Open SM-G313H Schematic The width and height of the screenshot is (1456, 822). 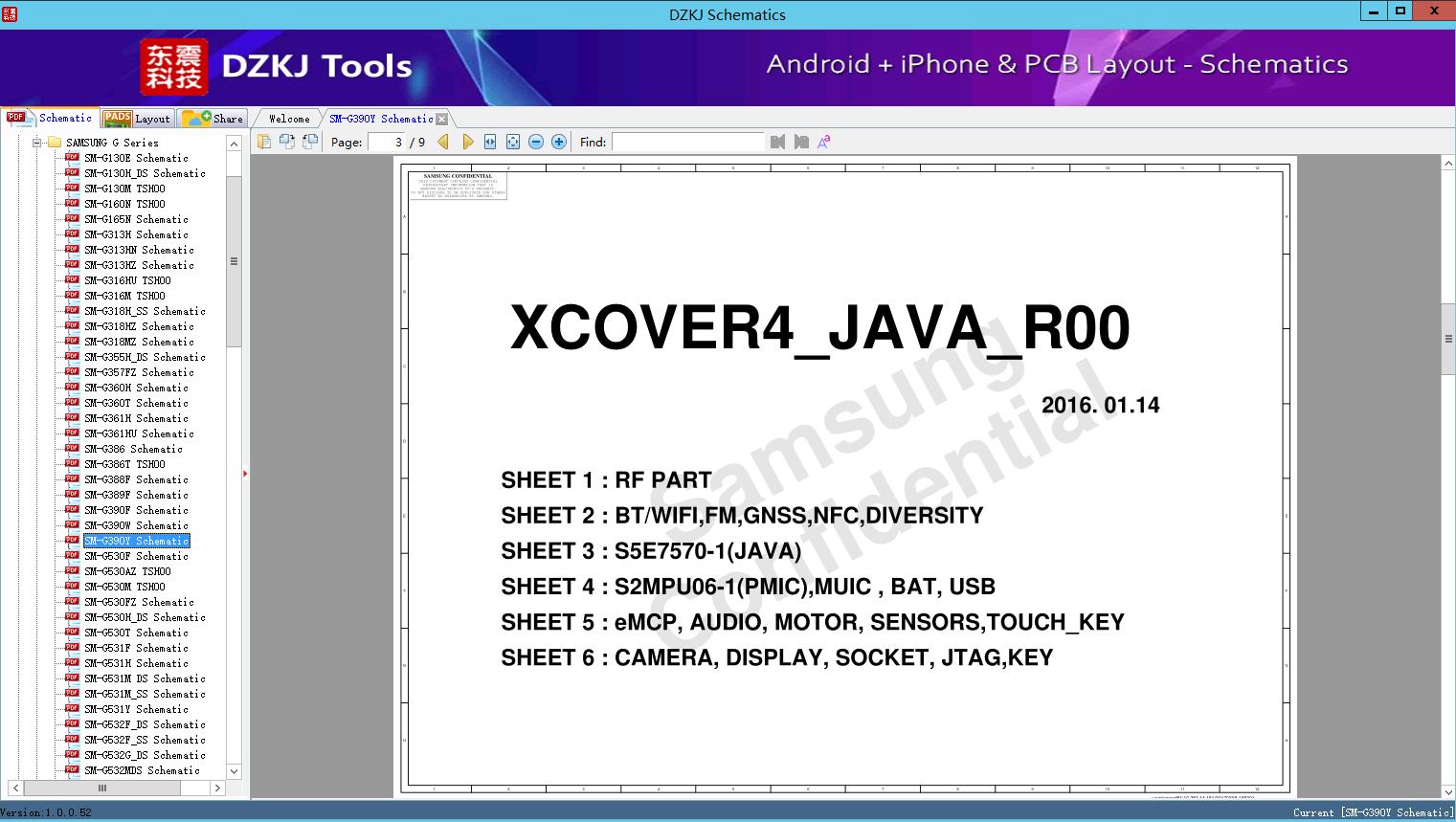(x=136, y=234)
